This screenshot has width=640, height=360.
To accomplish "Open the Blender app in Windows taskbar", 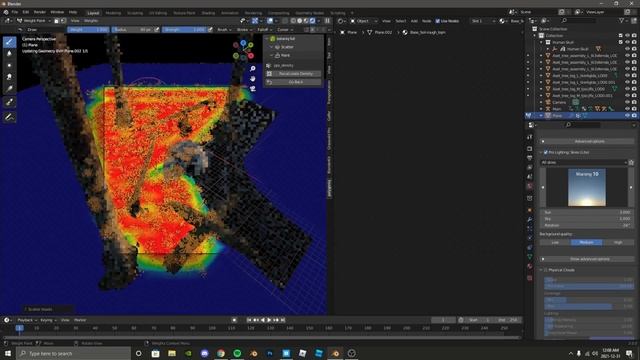I will pos(335,353).
